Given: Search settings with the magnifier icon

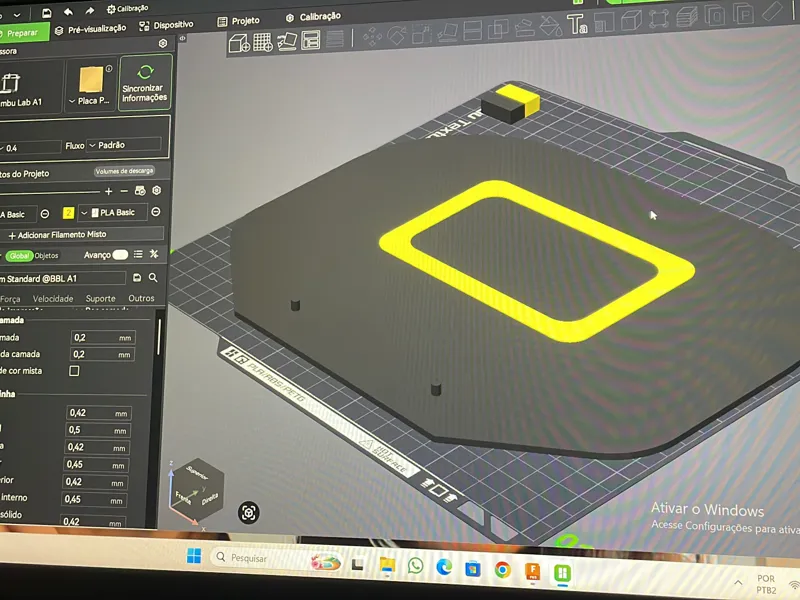Looking at the screenshot, I should pyautogui.click(x=153, y=278).
